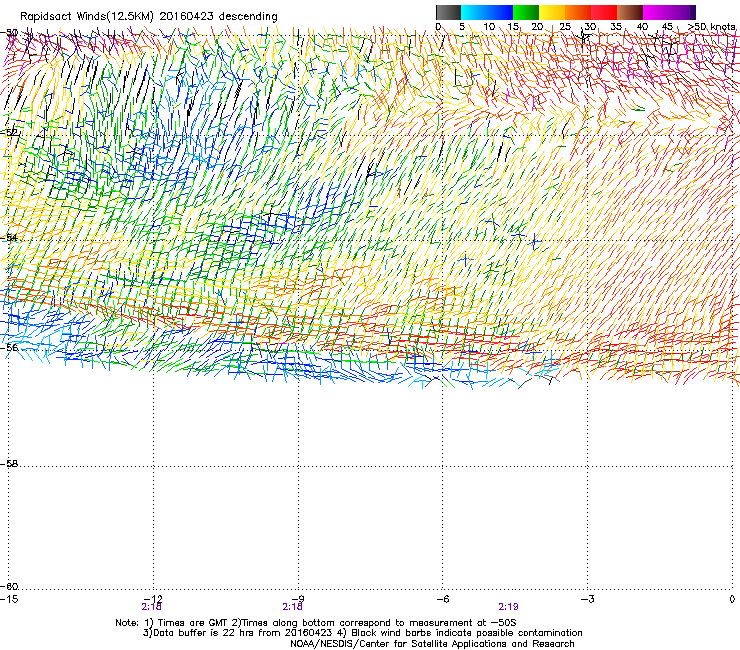Click the 'Rapidscat Winds(12.5KM) 20160423 descending' title

point(149,16)
